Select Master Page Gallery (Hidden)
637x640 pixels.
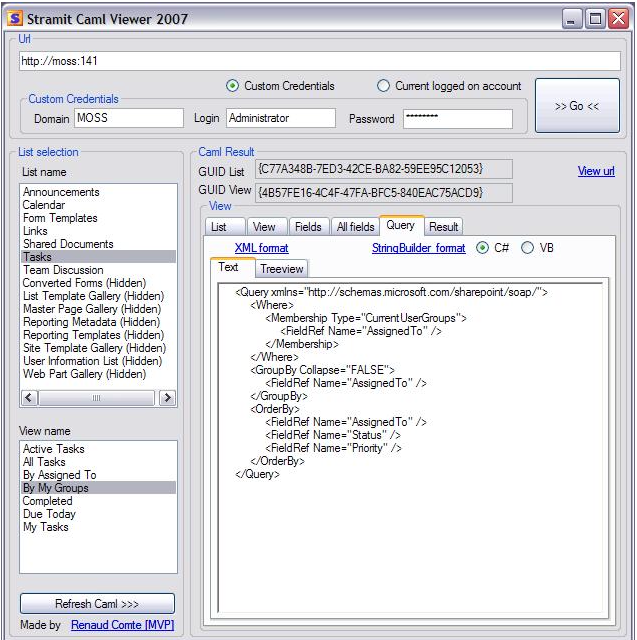point(98,309)
